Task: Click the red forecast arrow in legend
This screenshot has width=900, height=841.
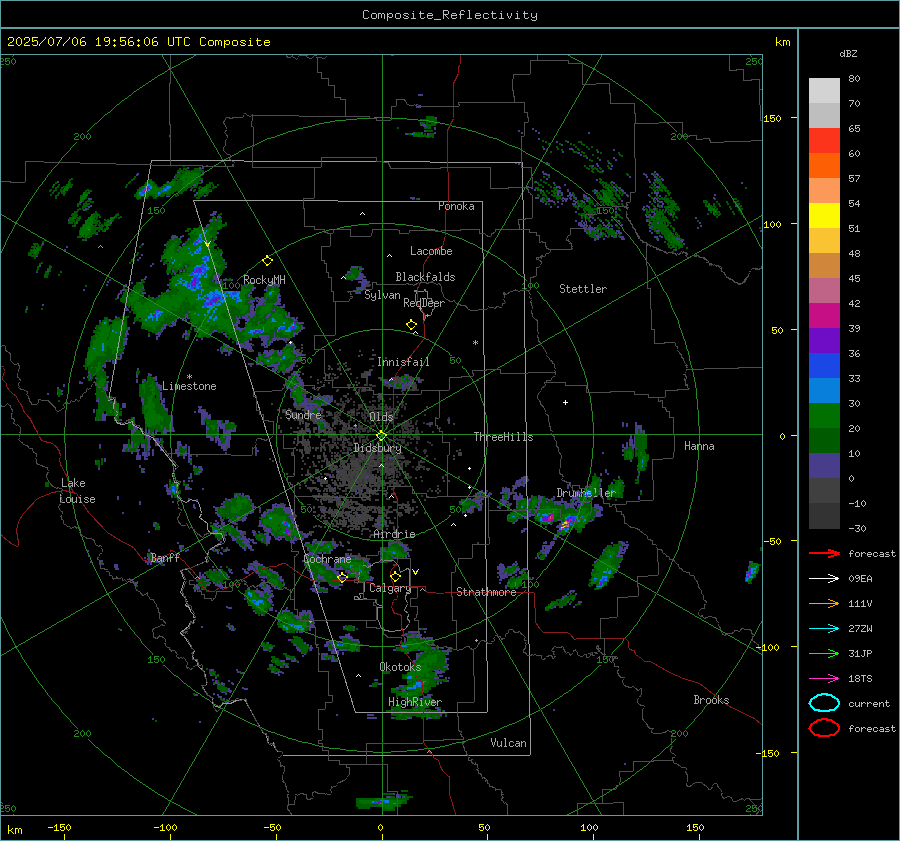Action: [824, 553]
